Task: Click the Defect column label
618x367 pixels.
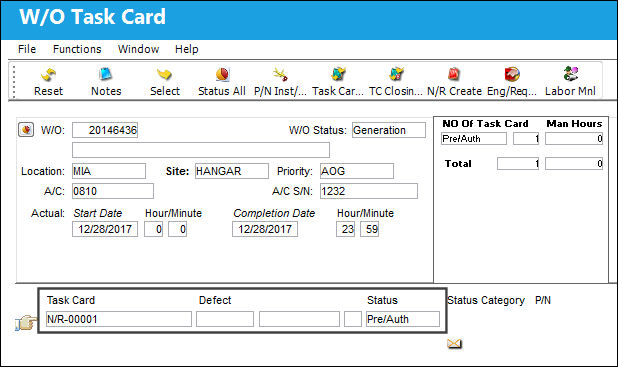Action: 215,300
